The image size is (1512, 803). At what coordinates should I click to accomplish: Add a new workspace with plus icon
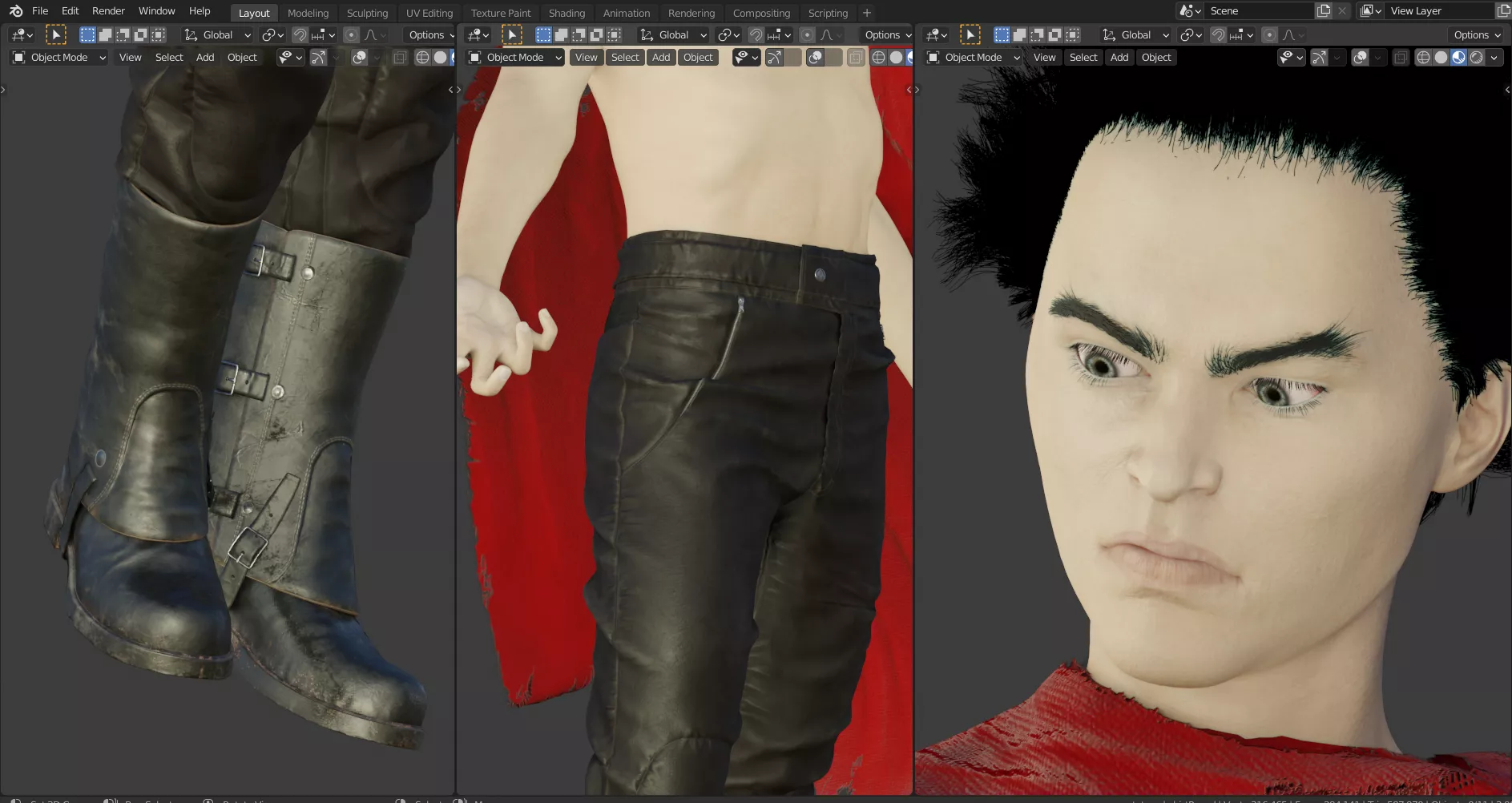coord(866,13)
